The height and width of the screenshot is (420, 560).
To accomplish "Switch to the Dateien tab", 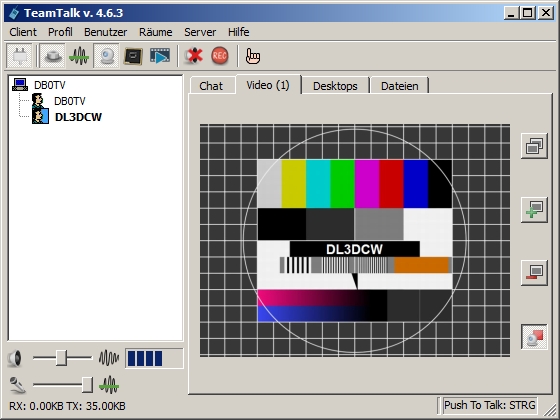I will coord(400,86).
